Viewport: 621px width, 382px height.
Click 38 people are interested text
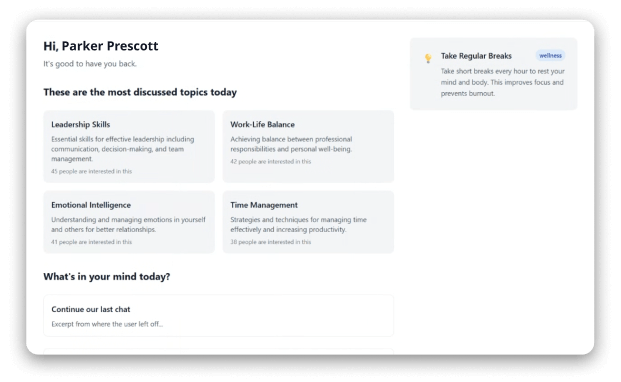pos(270,242)
